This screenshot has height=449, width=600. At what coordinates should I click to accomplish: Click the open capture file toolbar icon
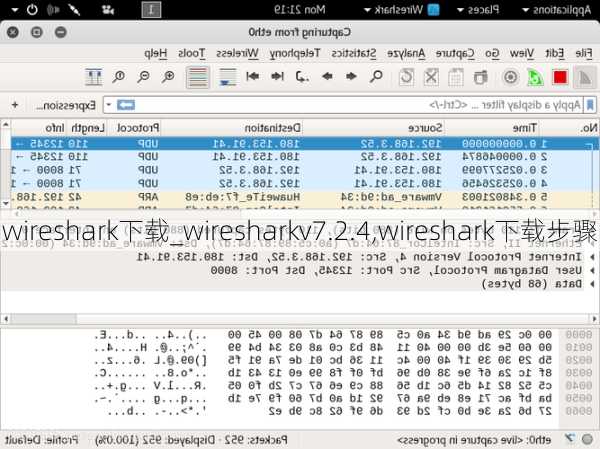pyautogui.click(x=481, y=77)
